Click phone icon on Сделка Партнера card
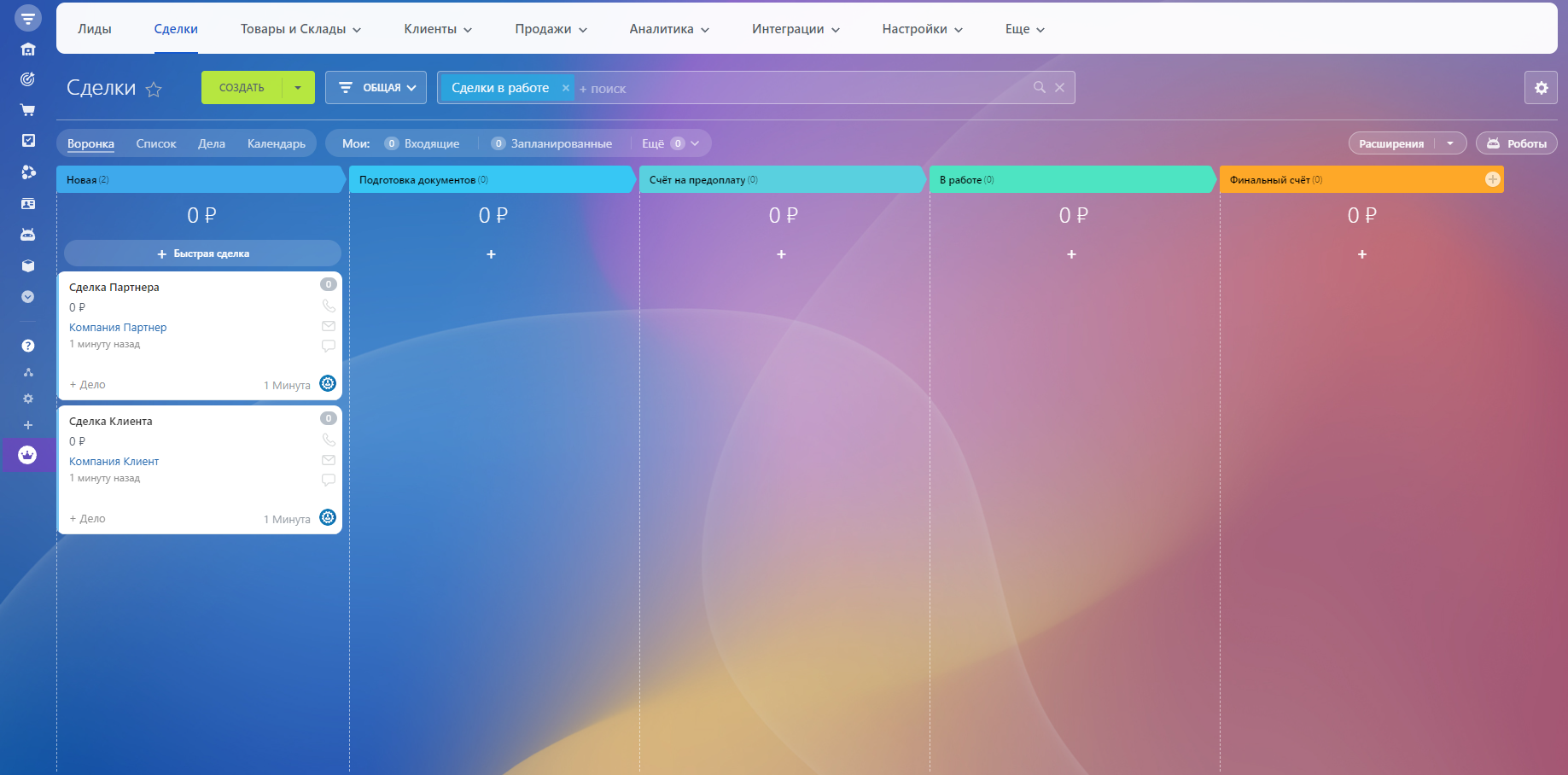The width and height of the screenshot is (1568, 775). pyautogui.click(x=329, y=306)
